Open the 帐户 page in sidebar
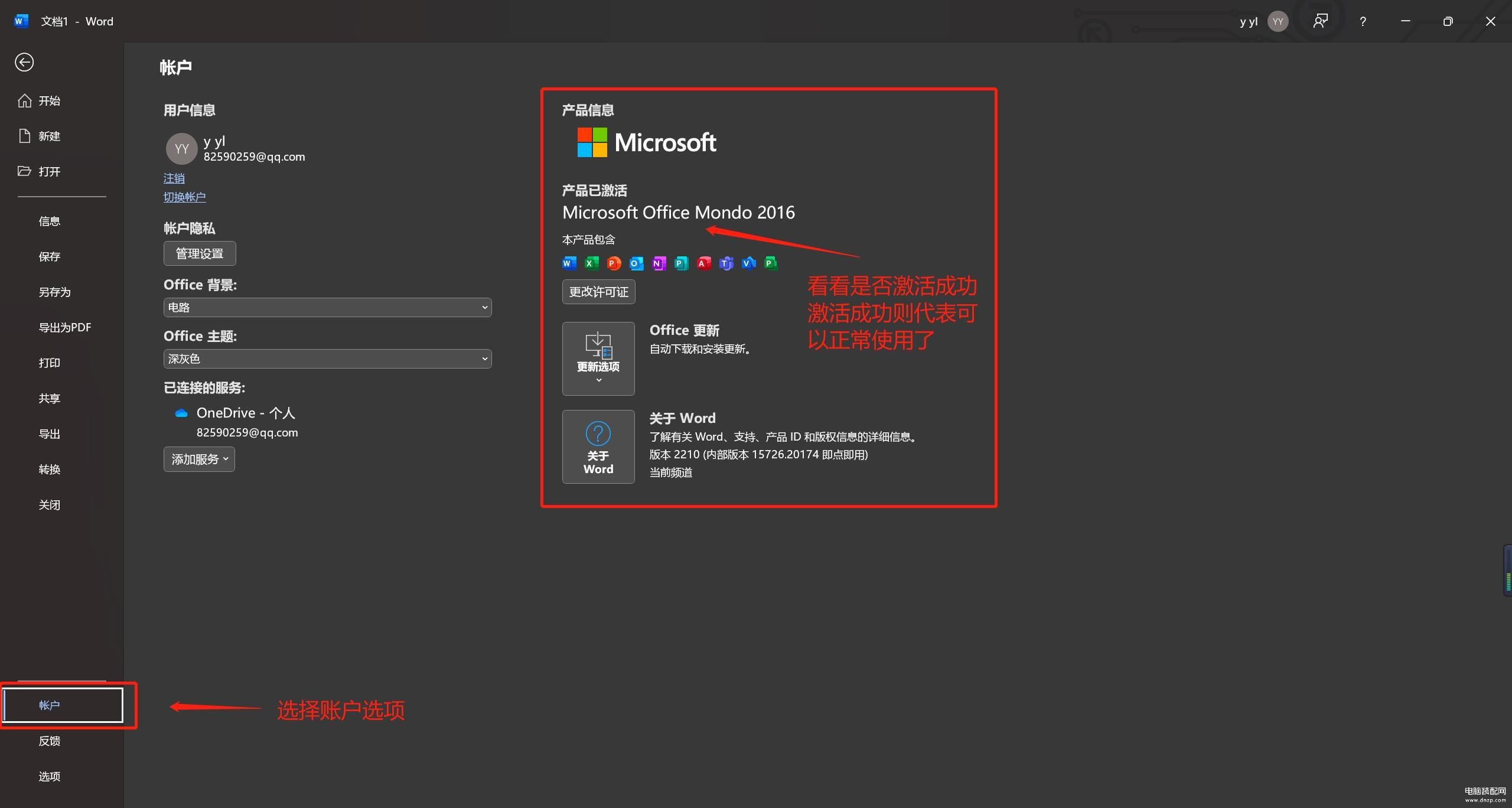 [63, 705]
